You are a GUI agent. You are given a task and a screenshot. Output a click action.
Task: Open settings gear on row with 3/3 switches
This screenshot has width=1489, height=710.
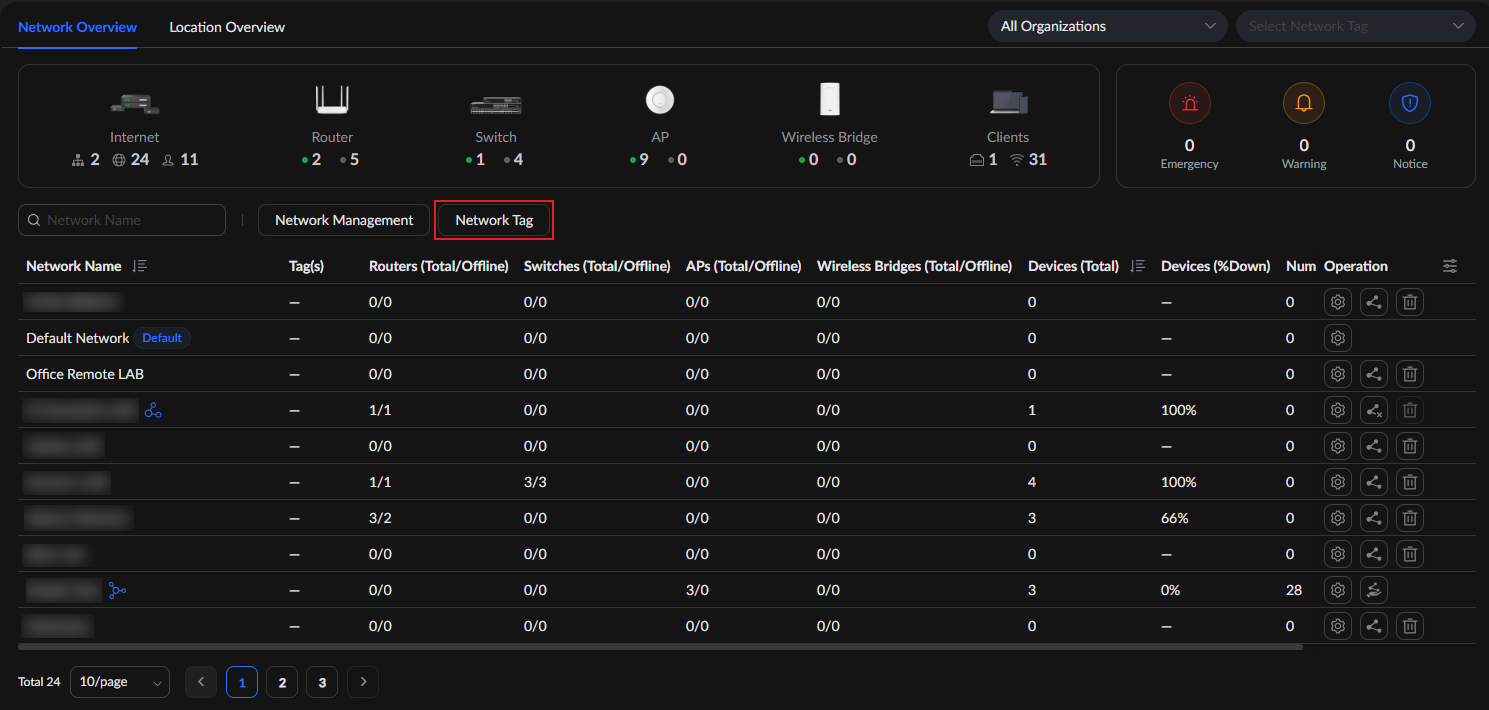point(1338,482)
